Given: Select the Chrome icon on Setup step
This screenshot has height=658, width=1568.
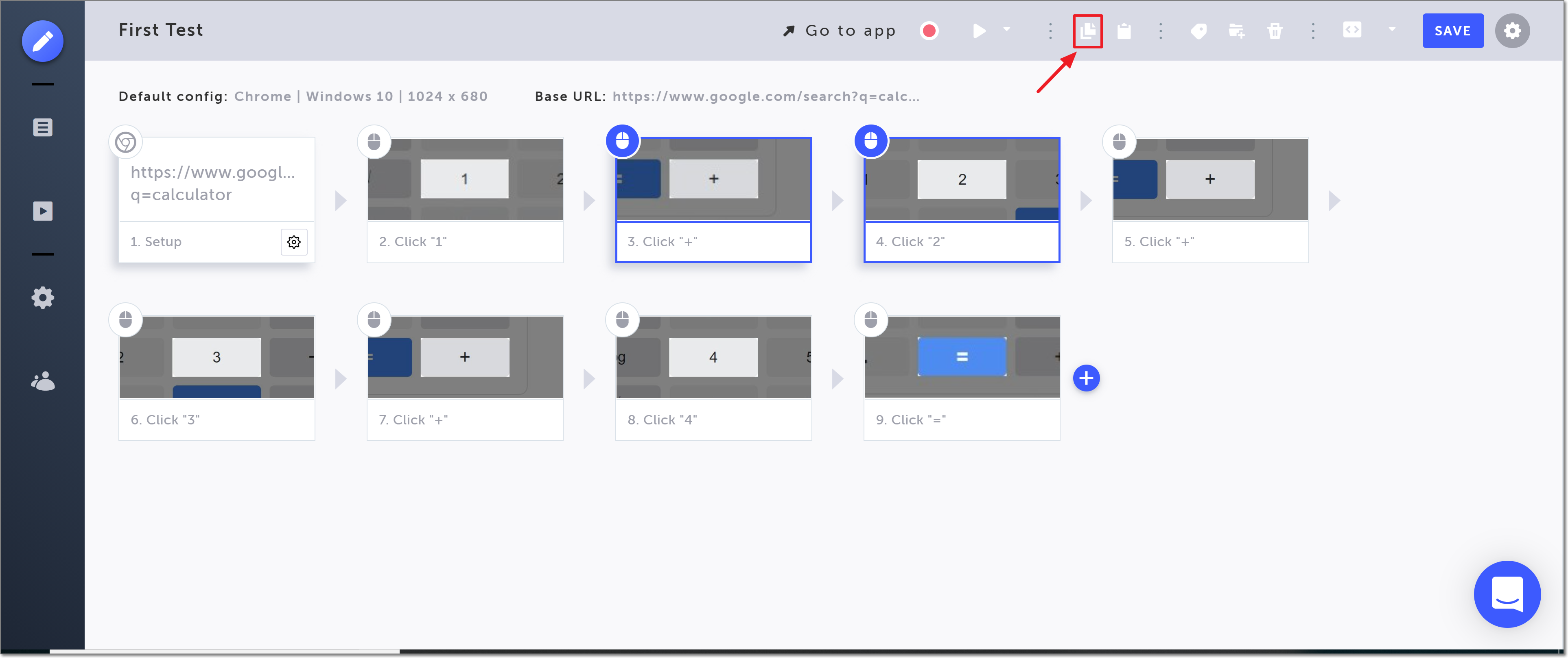Looking at the screenshot, I should point(125,142).
